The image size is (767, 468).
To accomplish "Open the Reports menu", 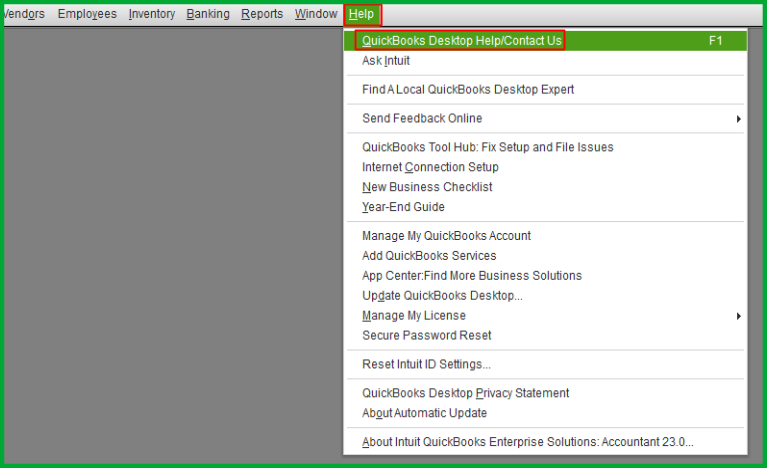I will point(262,14).
